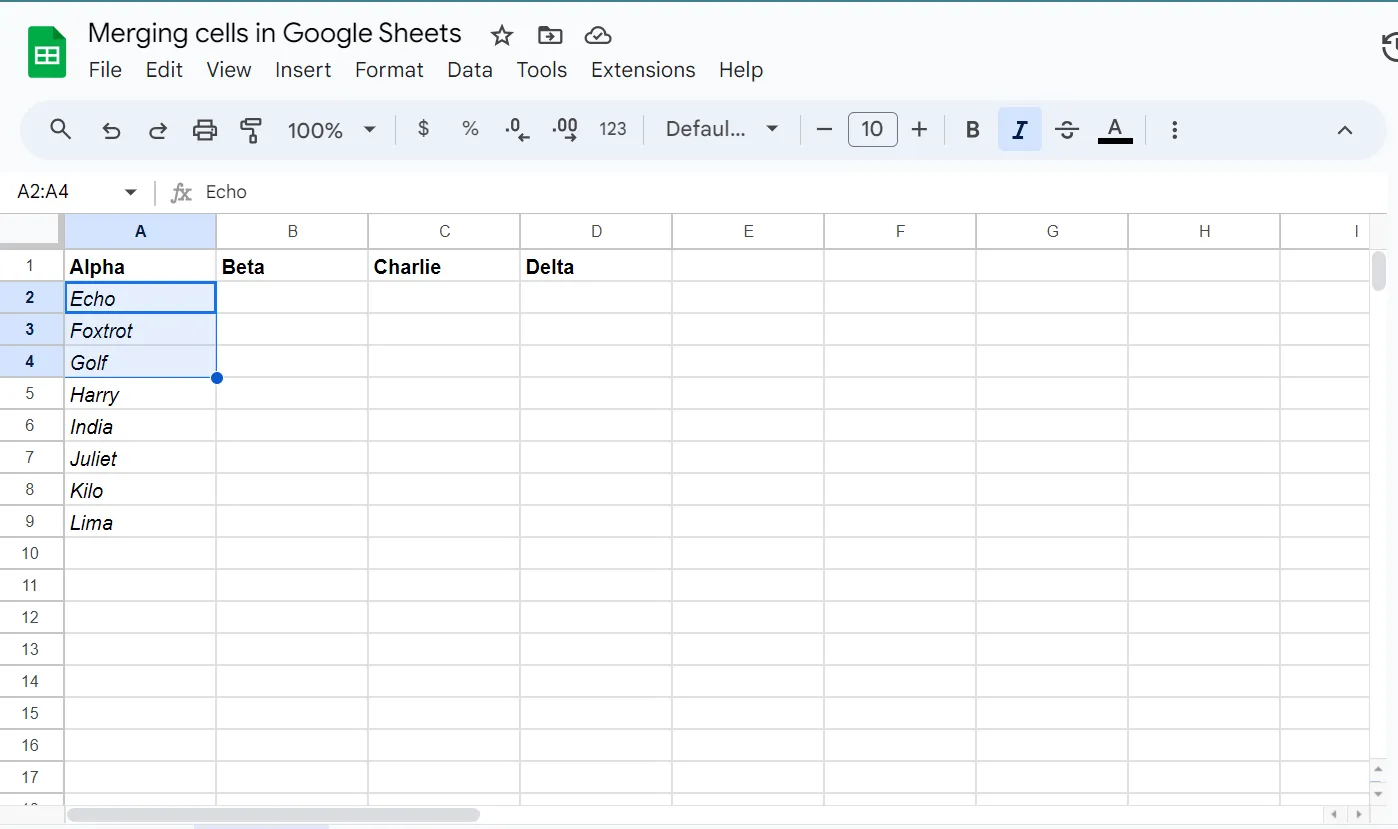
Task: Select the Harry cell
Action: (140, 394)
